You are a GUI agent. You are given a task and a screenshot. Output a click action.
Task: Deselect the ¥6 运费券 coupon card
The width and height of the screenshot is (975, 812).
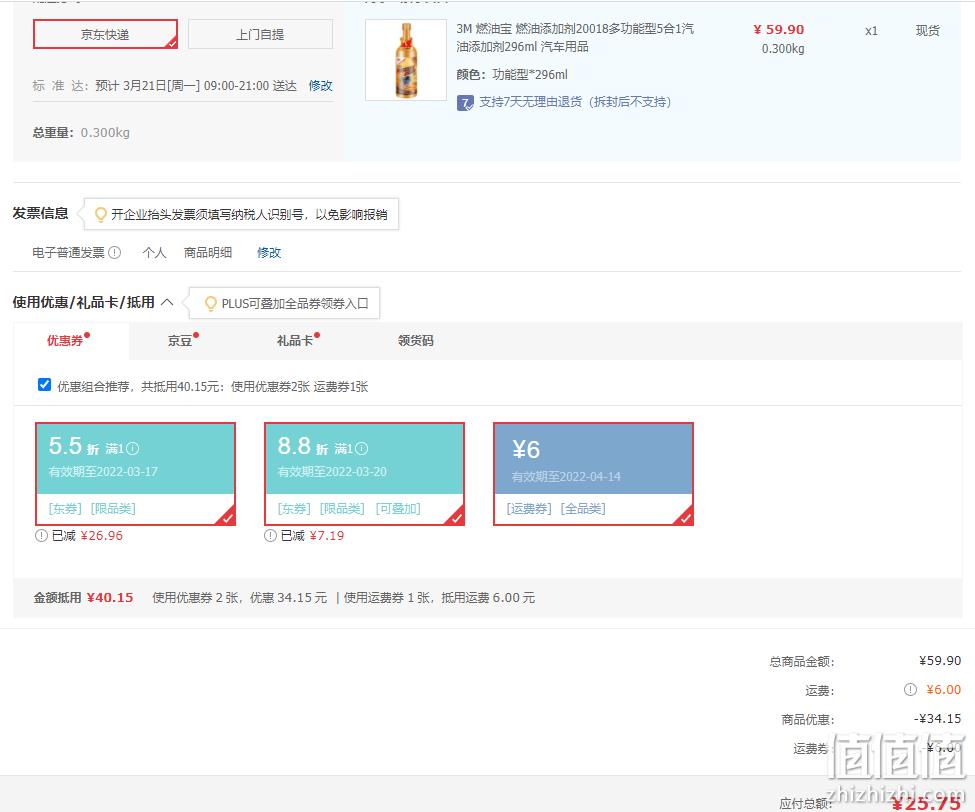point(593,474)
